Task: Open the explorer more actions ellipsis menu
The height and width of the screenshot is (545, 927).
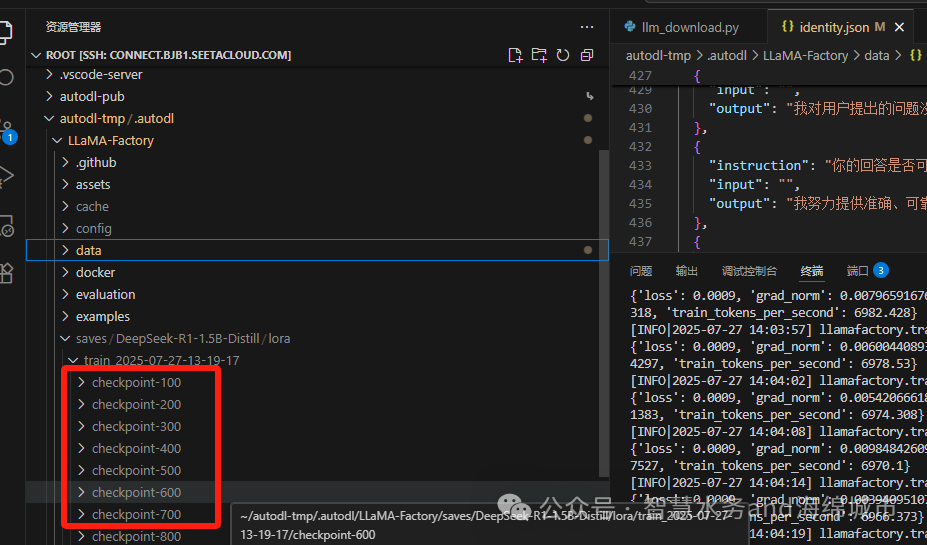Action: point(586,27)
